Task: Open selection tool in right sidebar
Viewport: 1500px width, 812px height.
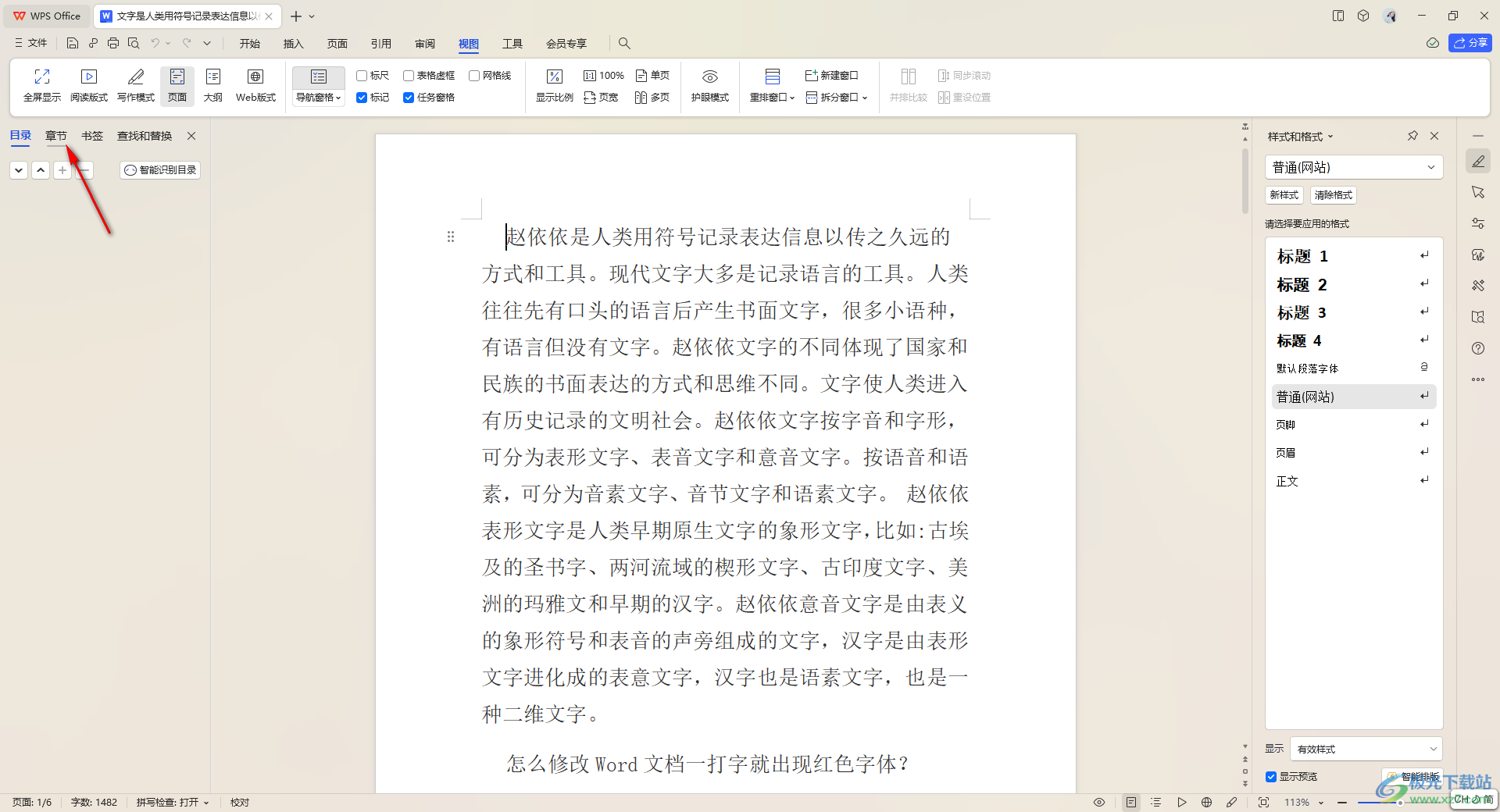Action: (1478, 192)
